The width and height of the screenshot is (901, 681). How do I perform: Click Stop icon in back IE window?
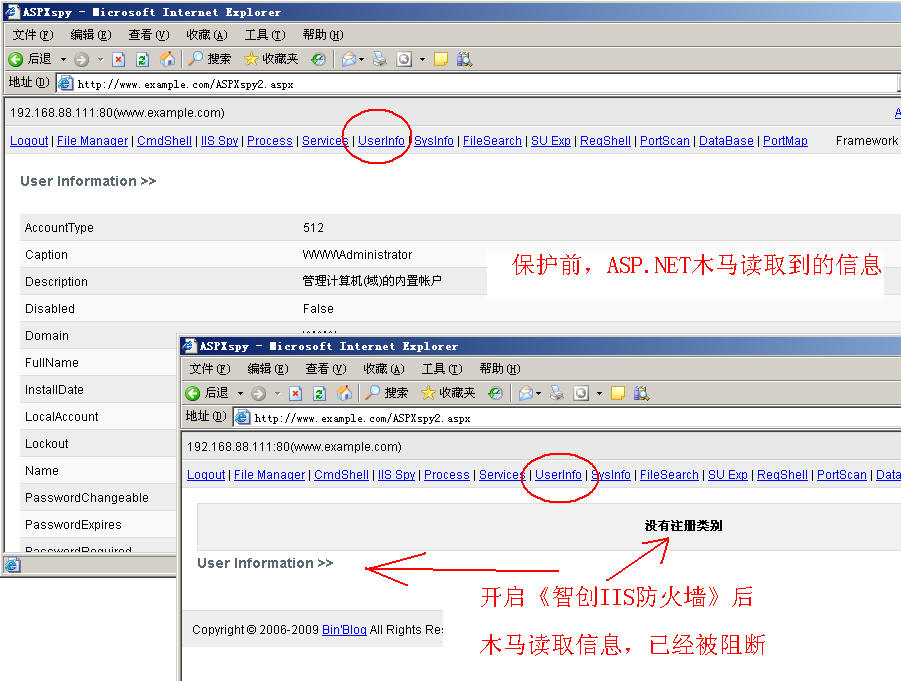(118, 59)
